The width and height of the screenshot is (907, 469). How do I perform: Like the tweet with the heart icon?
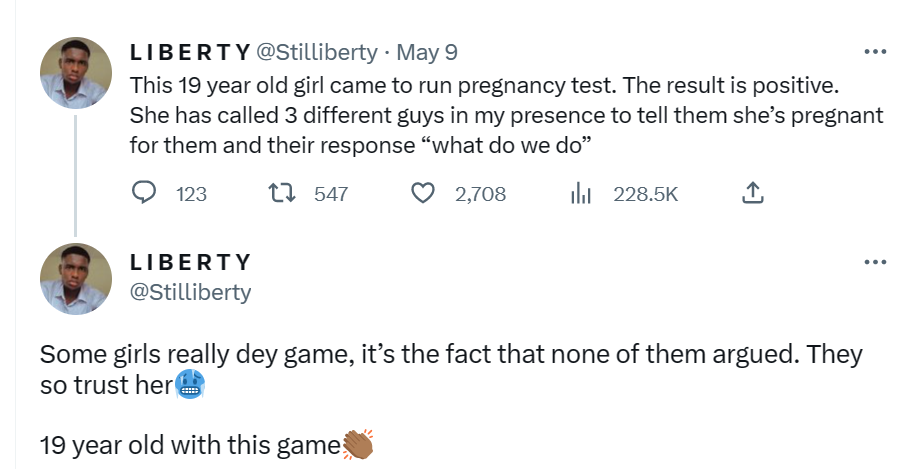(x=423, y=194)
